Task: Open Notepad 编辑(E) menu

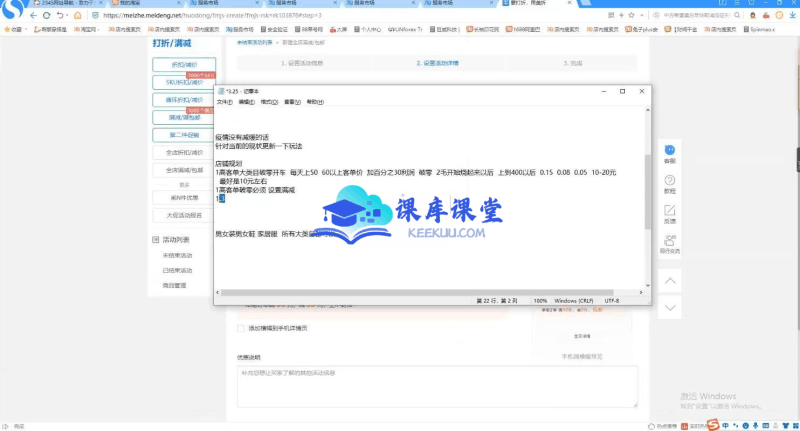Action: [246, 102]
